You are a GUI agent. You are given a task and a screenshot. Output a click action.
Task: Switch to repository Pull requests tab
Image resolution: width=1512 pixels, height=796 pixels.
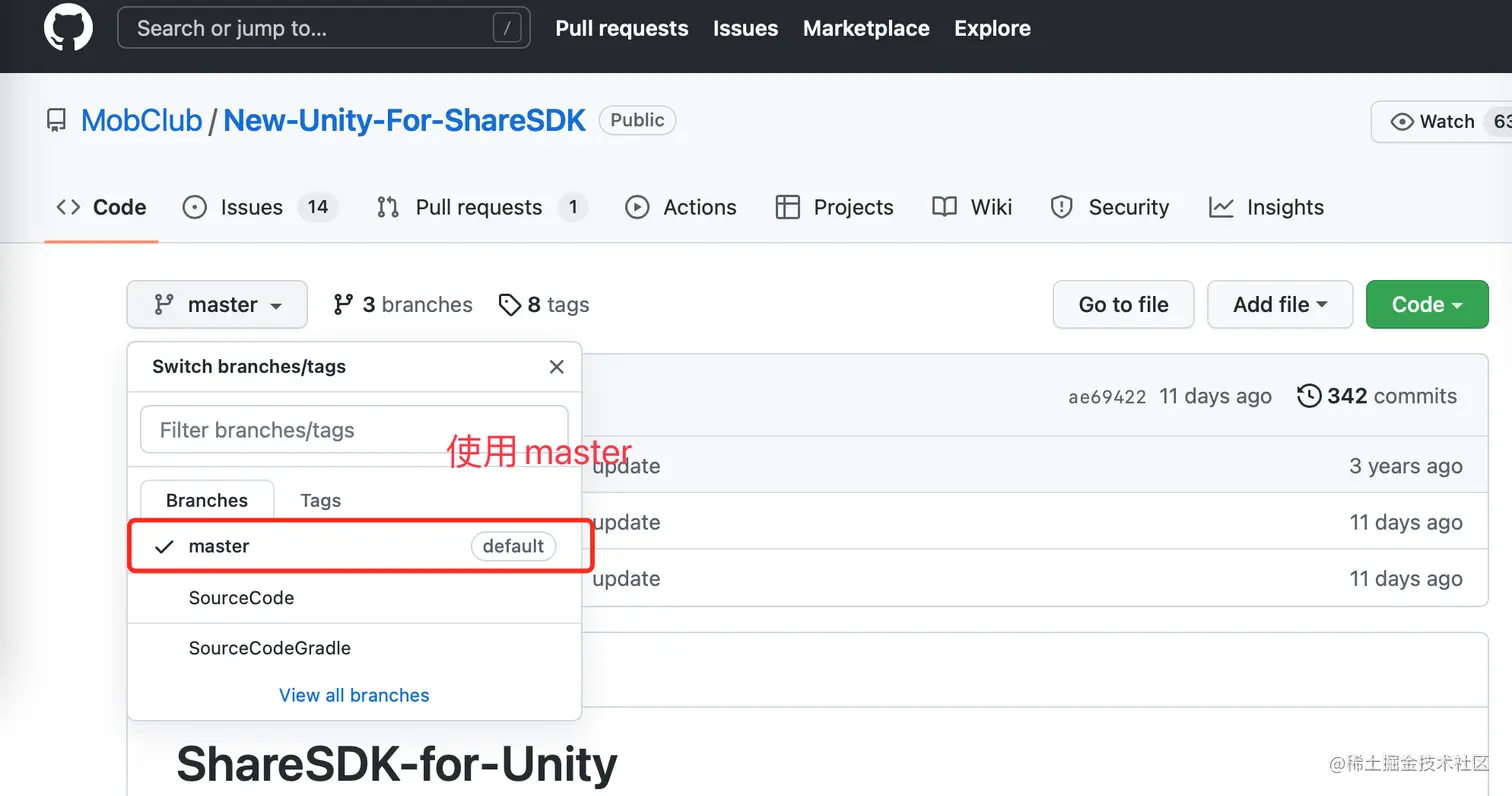click(x=481, y=207)
